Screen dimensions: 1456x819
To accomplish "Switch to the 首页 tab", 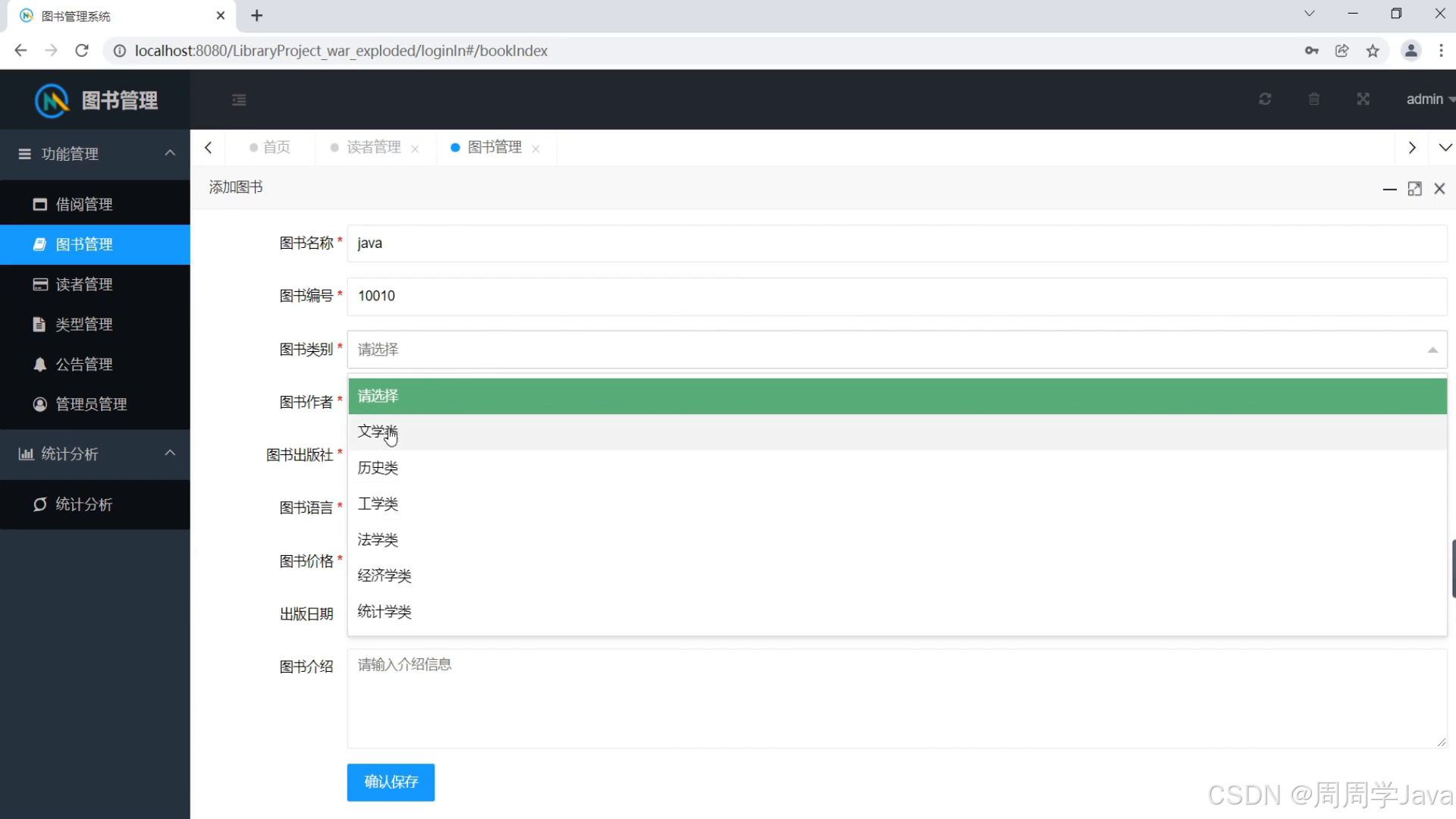I will (275, 147).
